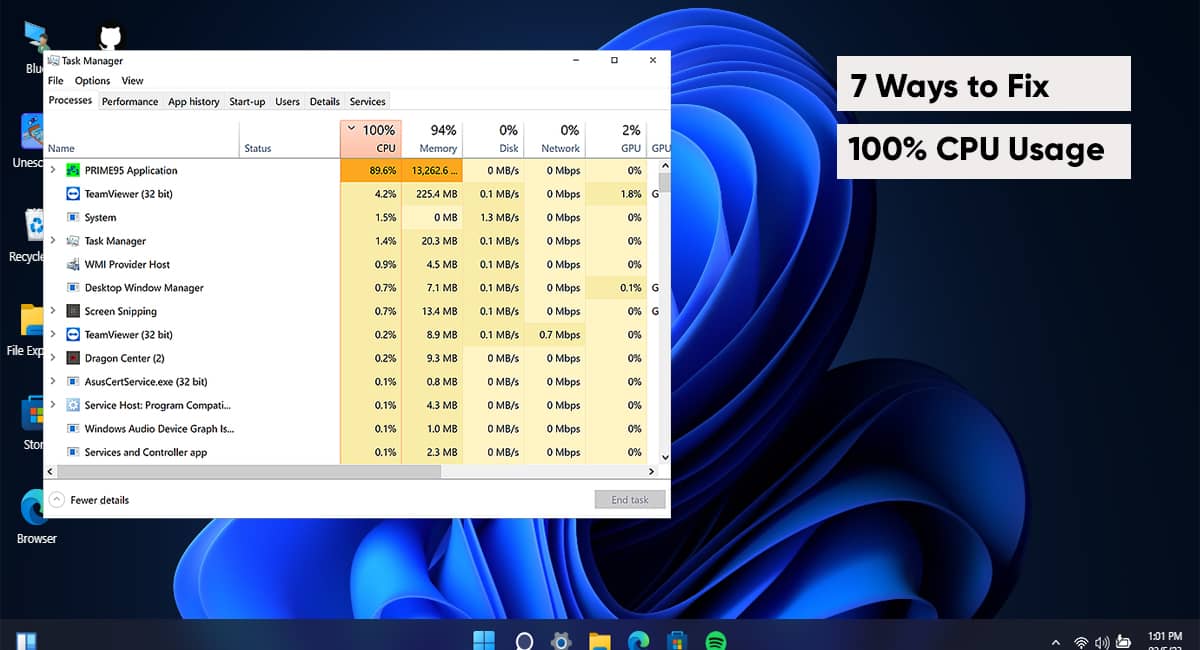Select the 0.7 Mbps network cell

pos(554,335)
